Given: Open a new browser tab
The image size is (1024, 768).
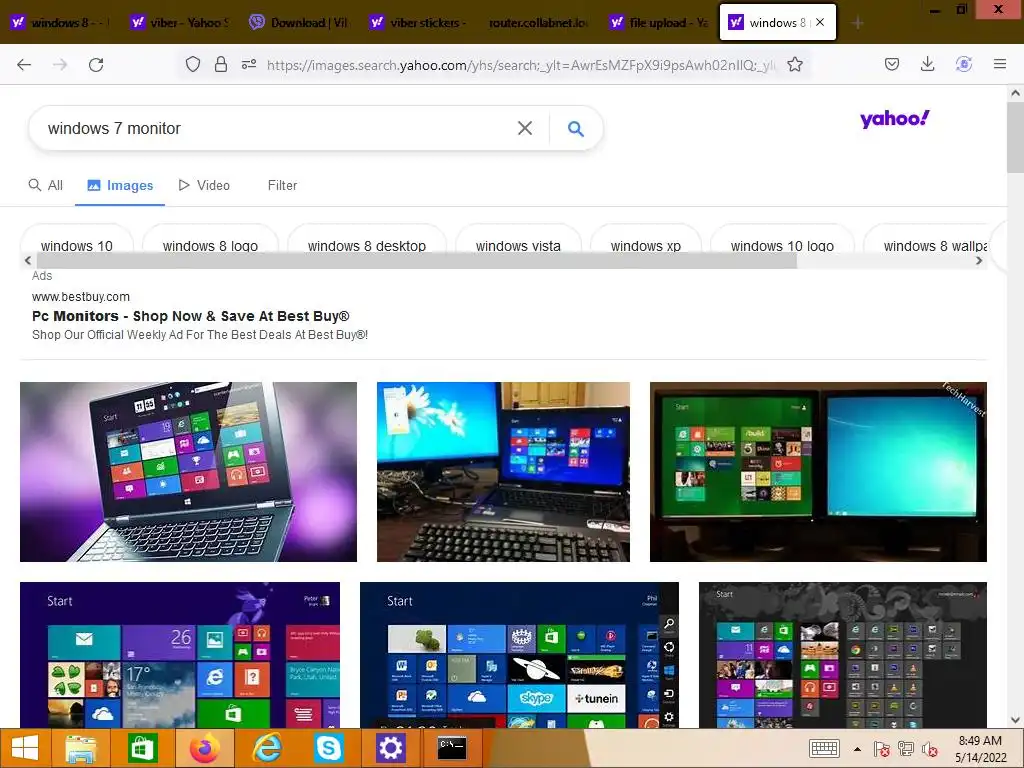Looking at the screenshot, I should click(858, 23).
